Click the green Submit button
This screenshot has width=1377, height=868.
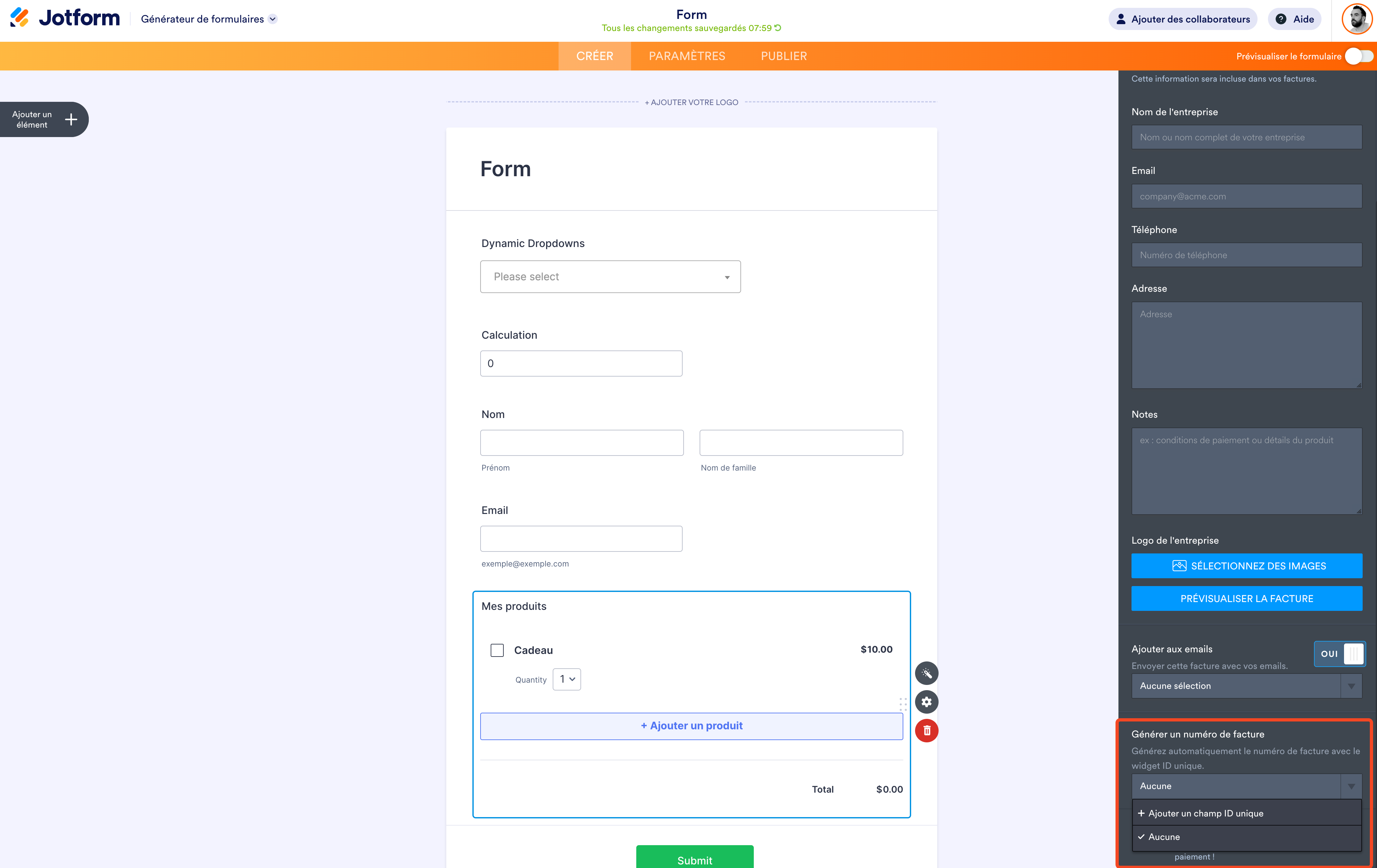tap(694, 859)
